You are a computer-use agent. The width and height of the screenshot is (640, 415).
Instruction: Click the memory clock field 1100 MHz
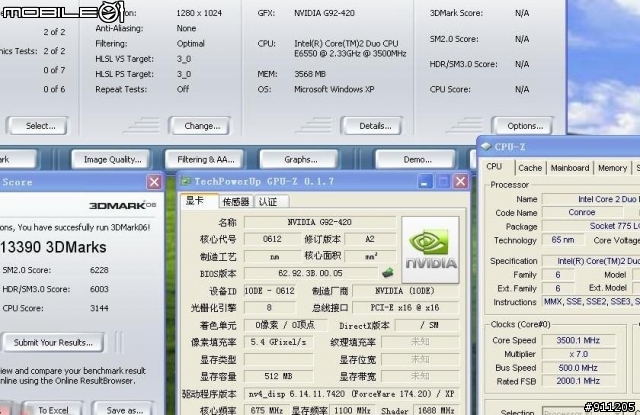352,410
